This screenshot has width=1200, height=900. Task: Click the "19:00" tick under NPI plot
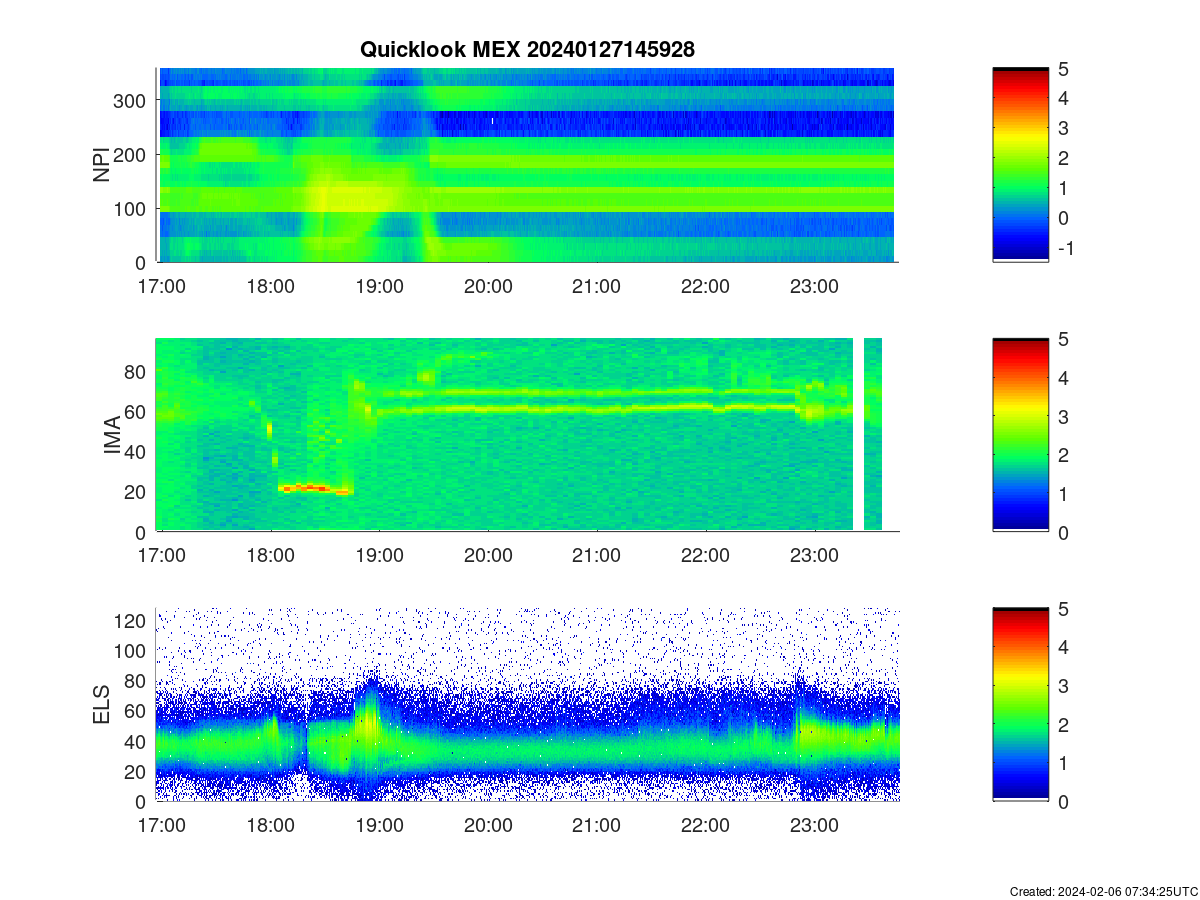[x=380, y=286]
